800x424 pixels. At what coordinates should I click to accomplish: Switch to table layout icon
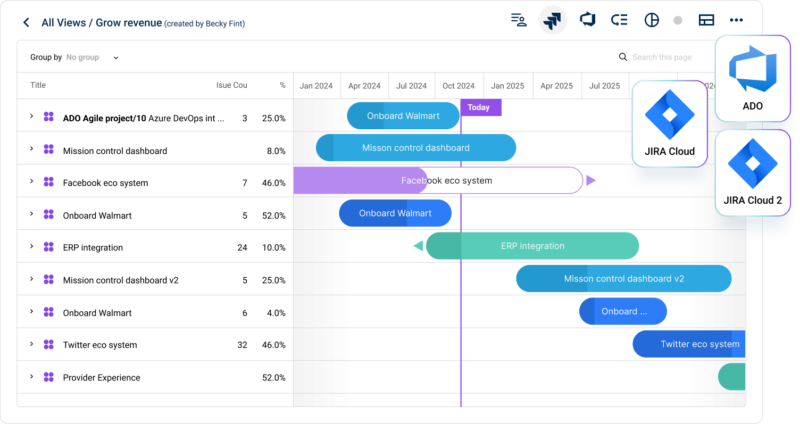pos(706,20)
